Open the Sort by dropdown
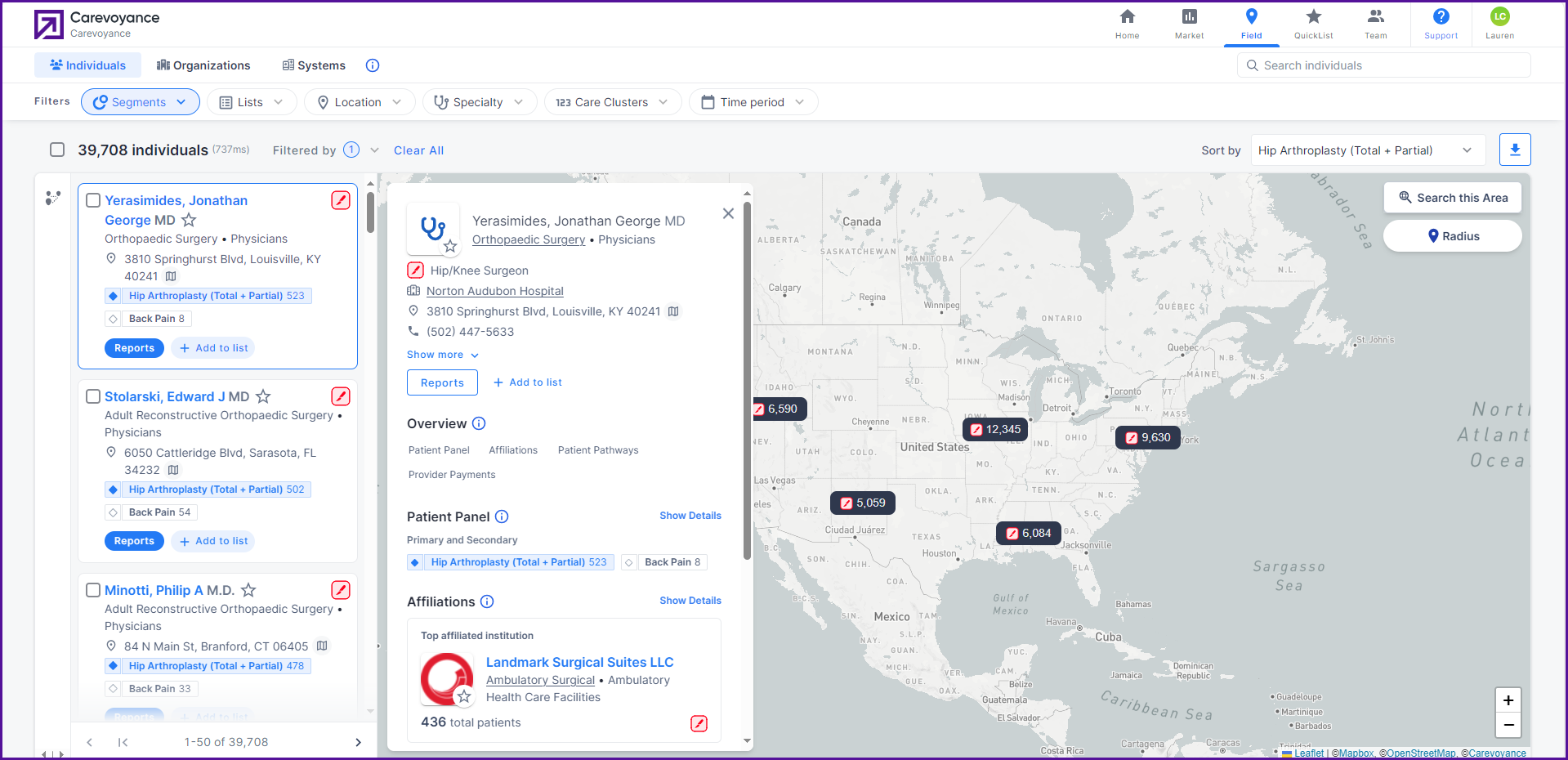This screenshot has width=1568, height=760. pos(1368,150)
